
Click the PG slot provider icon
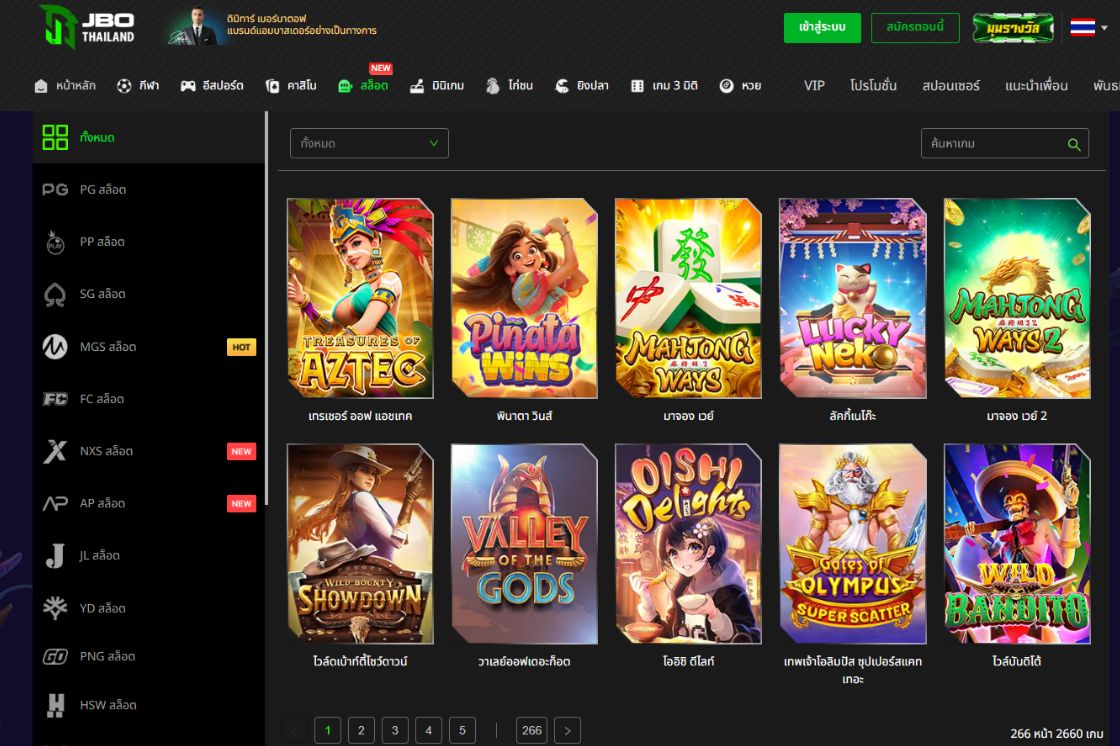(55, 190)
